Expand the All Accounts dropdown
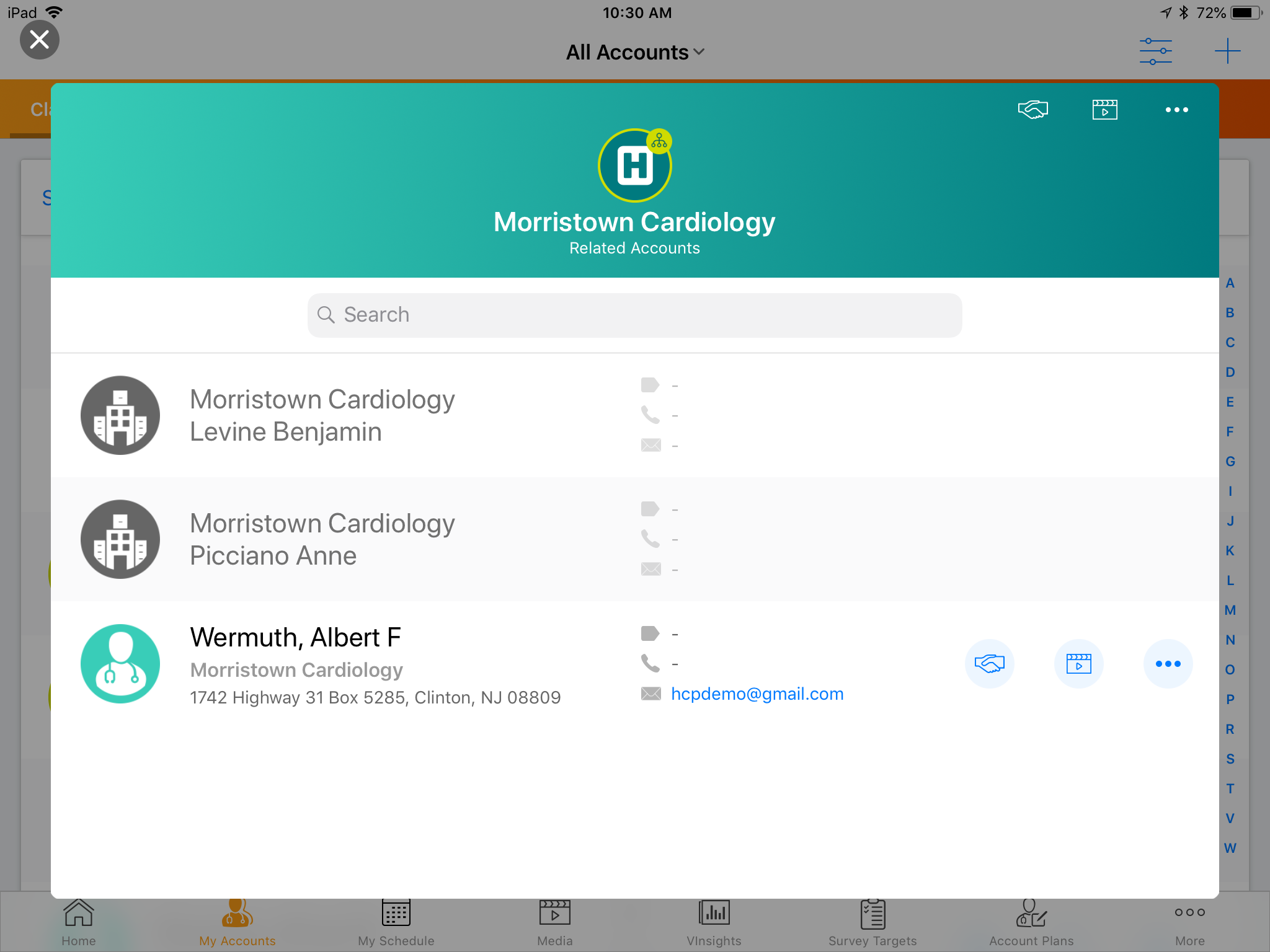 click(x=635, y=53)
